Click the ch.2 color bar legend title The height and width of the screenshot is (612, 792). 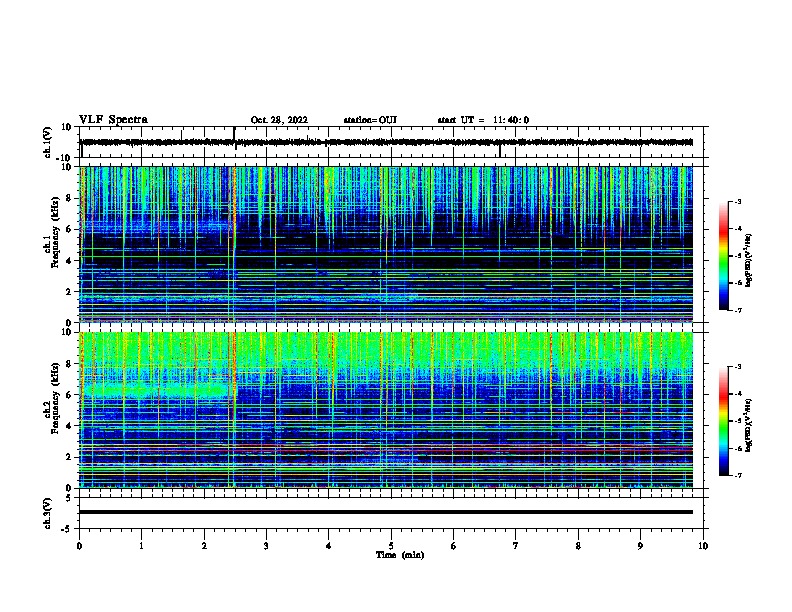pyautogui.click(x=749, y=425)
